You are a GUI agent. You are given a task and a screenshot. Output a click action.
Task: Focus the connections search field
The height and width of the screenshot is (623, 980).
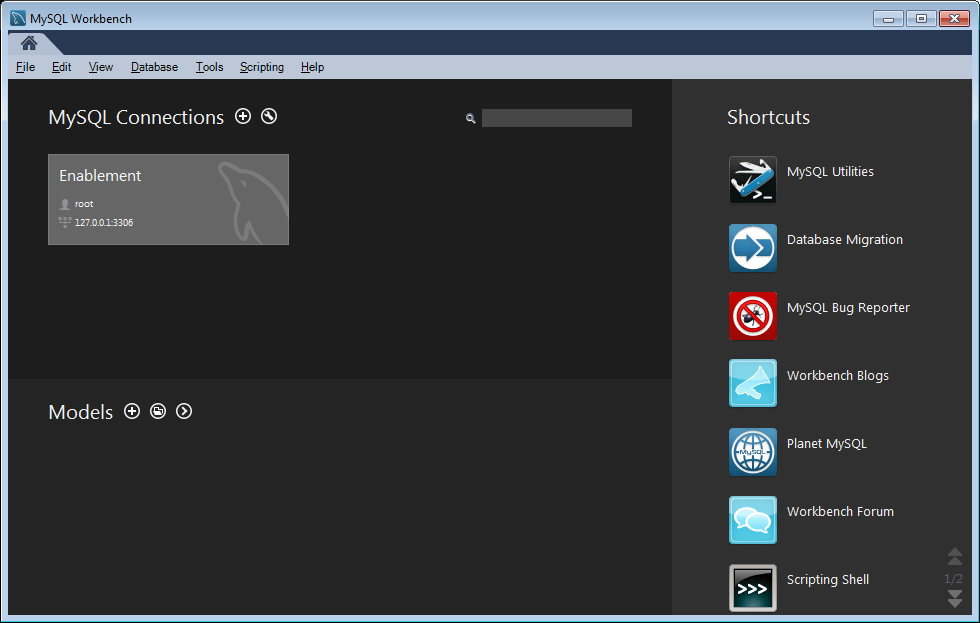tap(556, 118)
